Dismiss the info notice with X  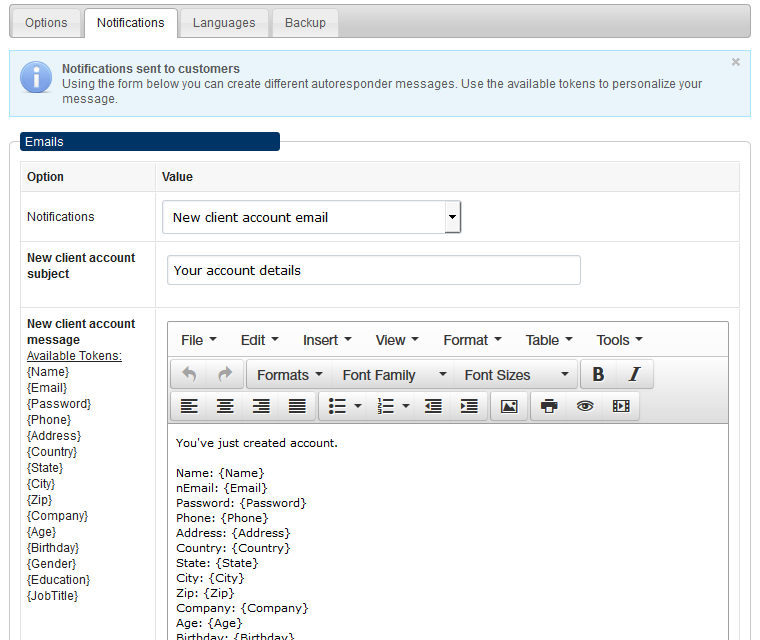(736, 62)
